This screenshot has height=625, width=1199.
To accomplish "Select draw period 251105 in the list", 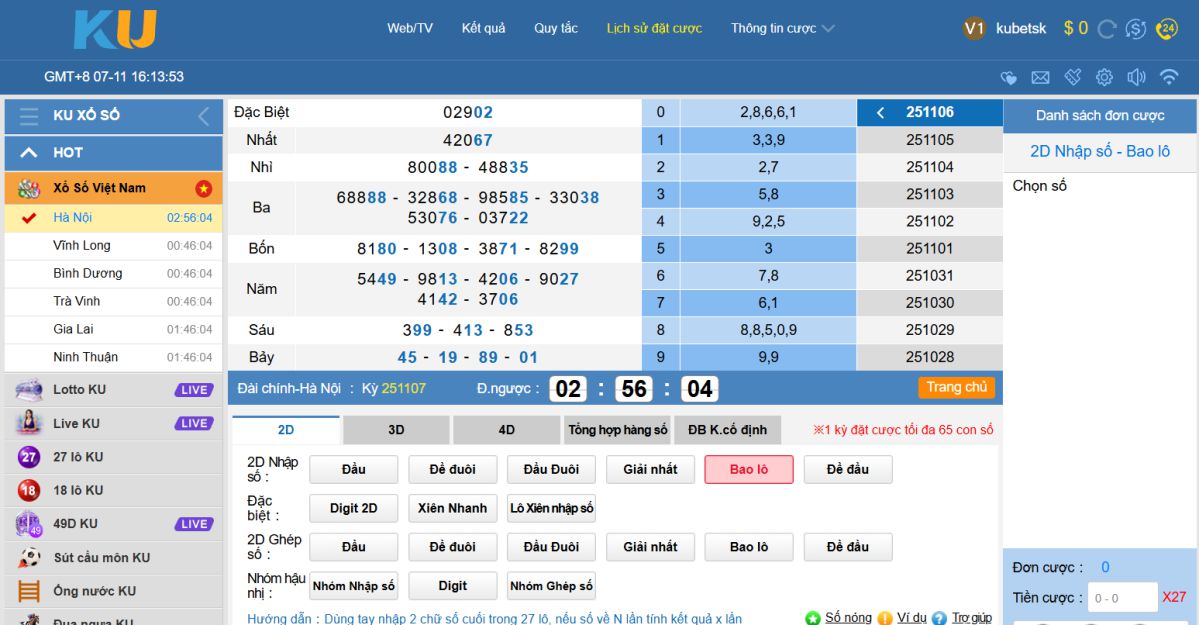I will (x=929, y=140).
